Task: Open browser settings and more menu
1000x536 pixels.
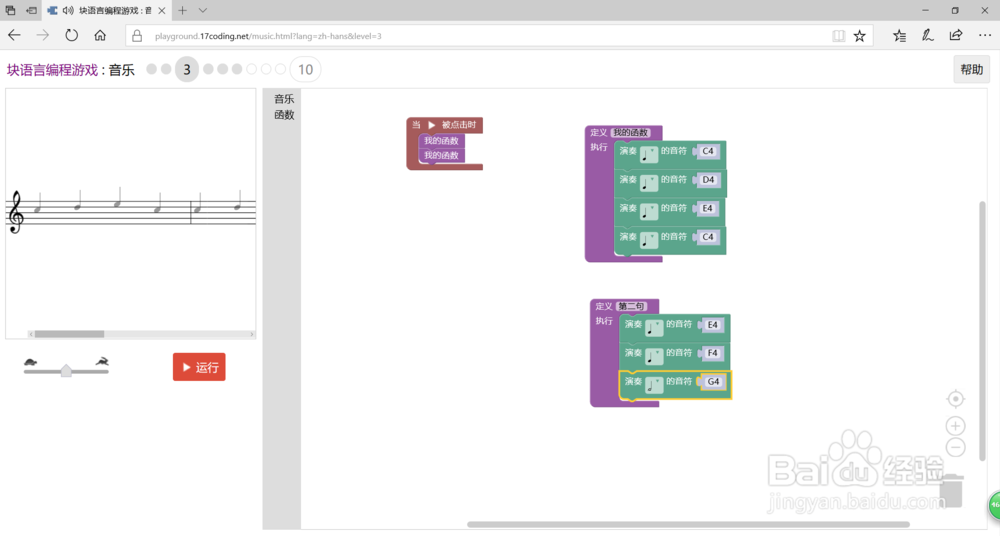Action: click(985, 36)
